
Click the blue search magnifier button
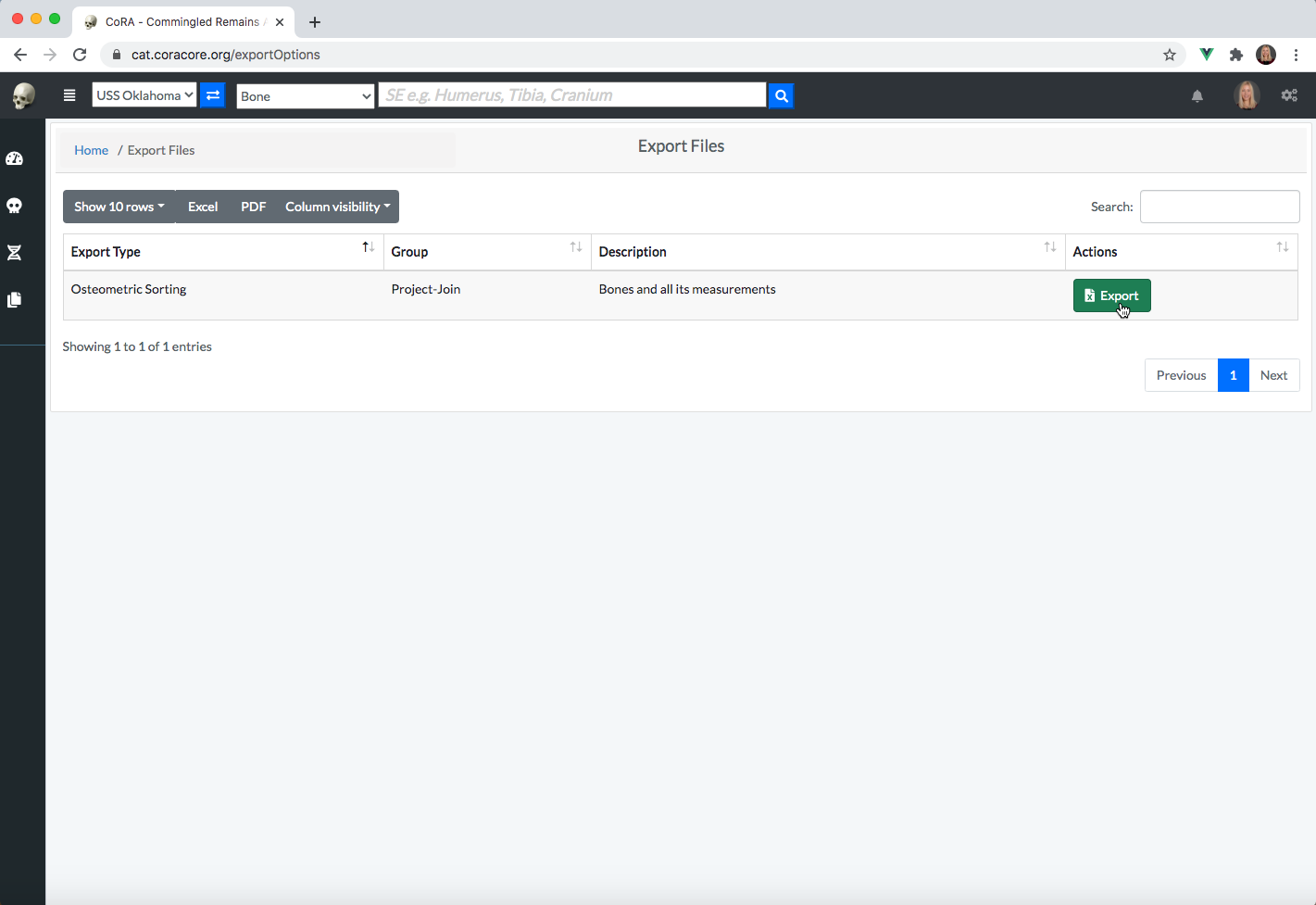point(781,94)
